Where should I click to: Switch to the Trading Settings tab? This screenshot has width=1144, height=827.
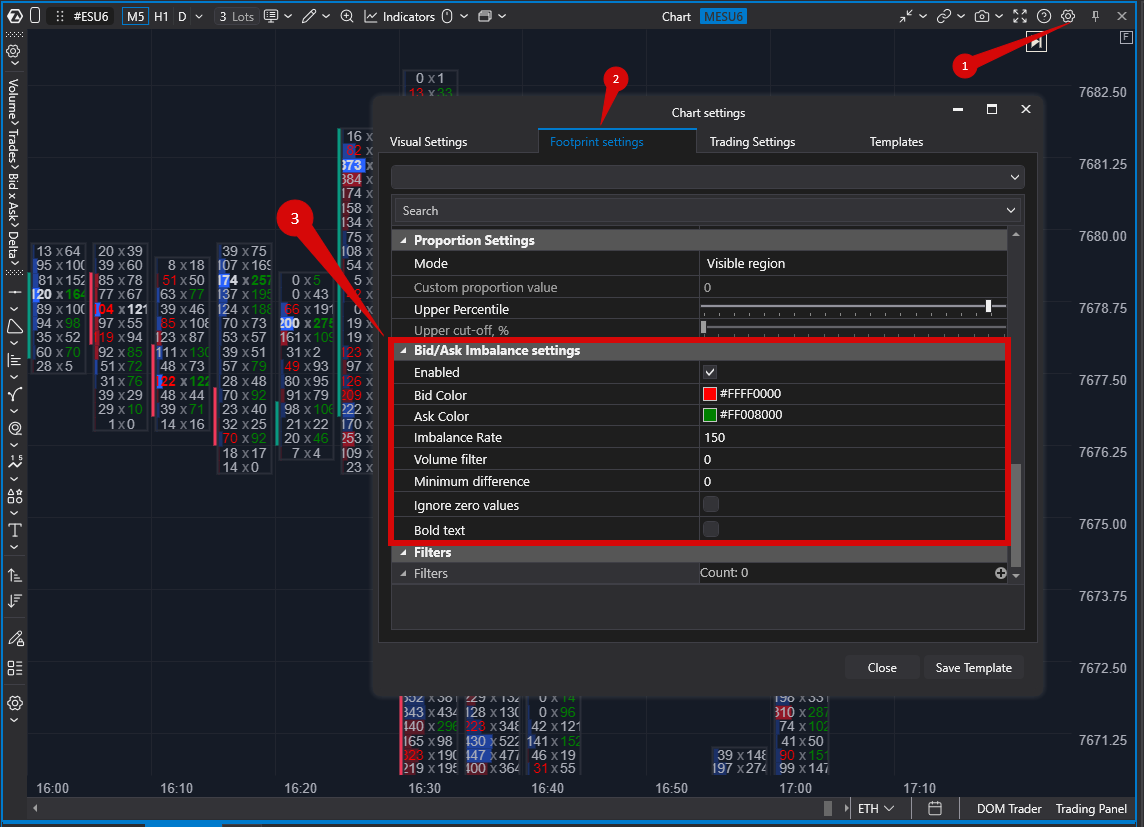pyautogui.click(x=752, y=141)
